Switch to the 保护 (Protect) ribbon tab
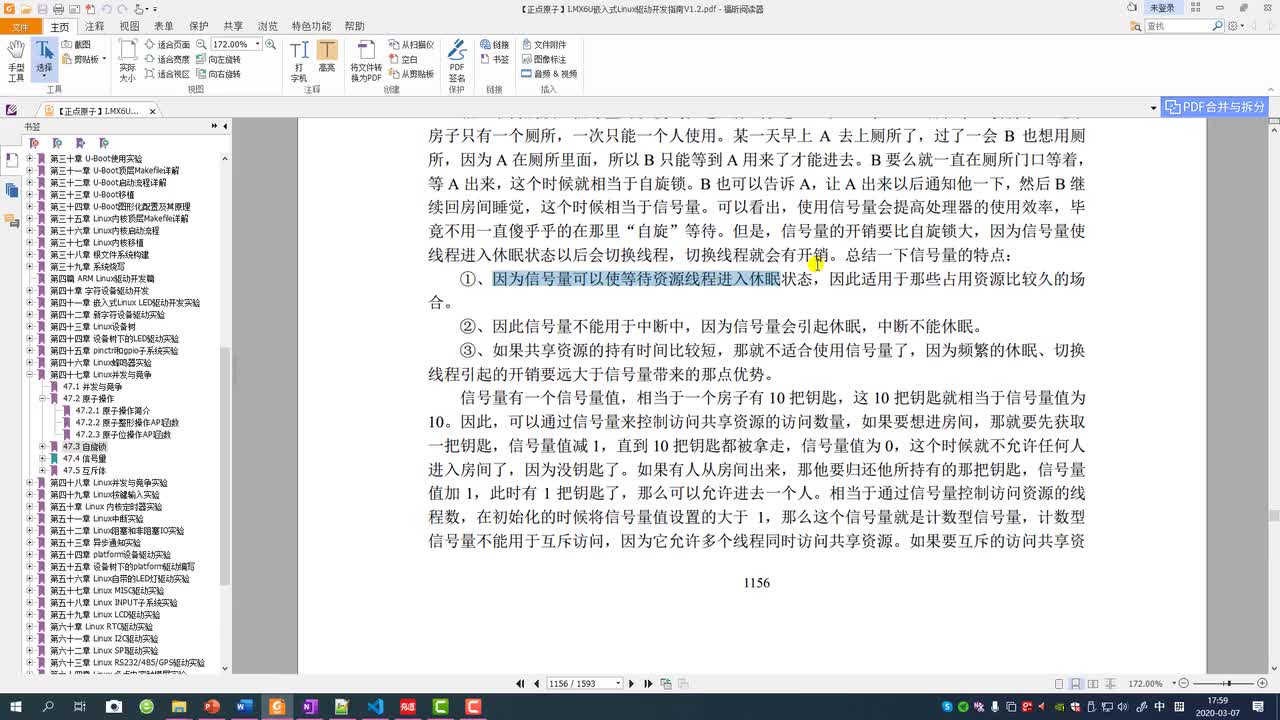 [199, 27]
